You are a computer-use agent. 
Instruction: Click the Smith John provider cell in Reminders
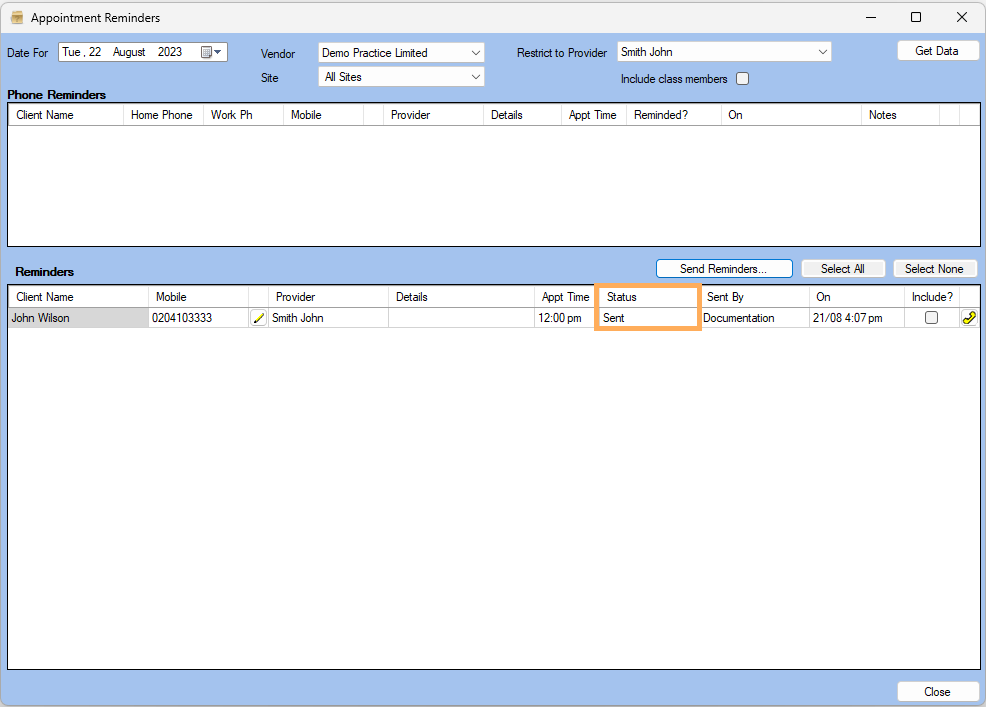[x=328, y=318]
